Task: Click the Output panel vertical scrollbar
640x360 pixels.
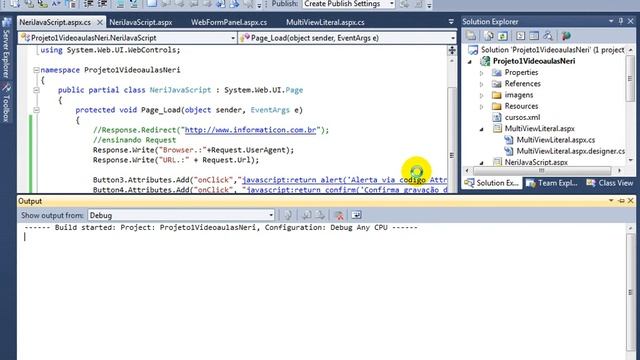Action: (631, 292)
